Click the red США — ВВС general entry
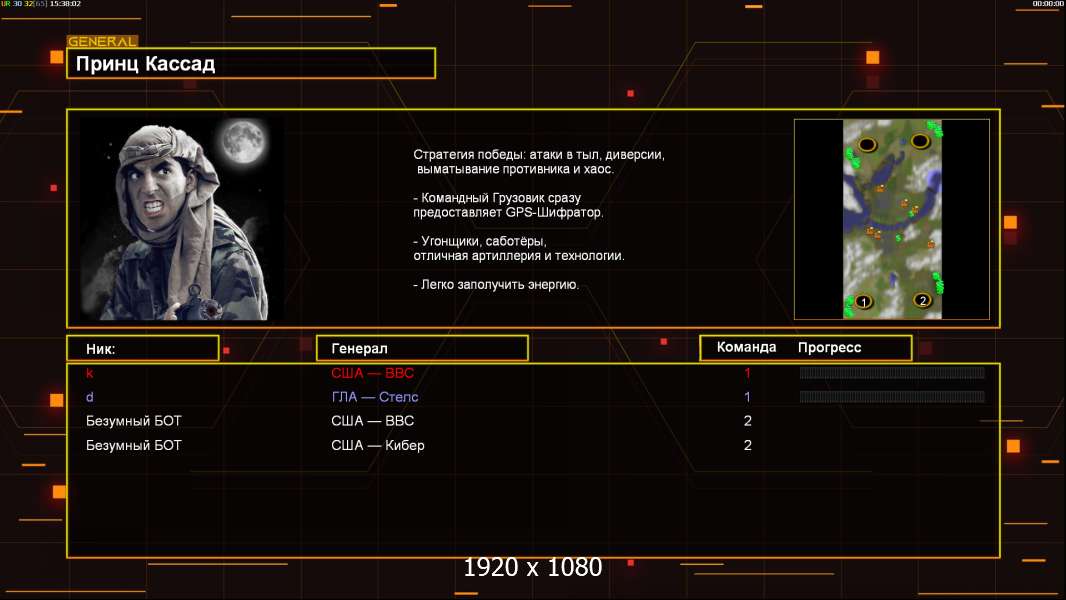Viewport: 1066px width, 600px height. pos(373,373)
